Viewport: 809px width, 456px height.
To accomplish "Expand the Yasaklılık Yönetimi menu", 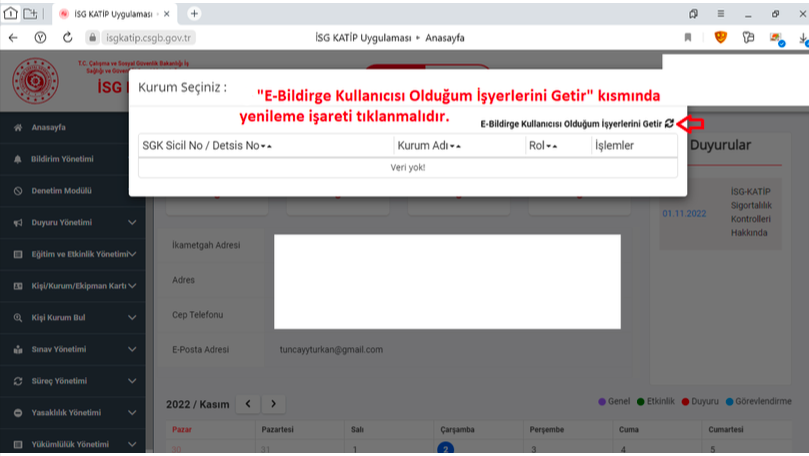I will point(132,413).
